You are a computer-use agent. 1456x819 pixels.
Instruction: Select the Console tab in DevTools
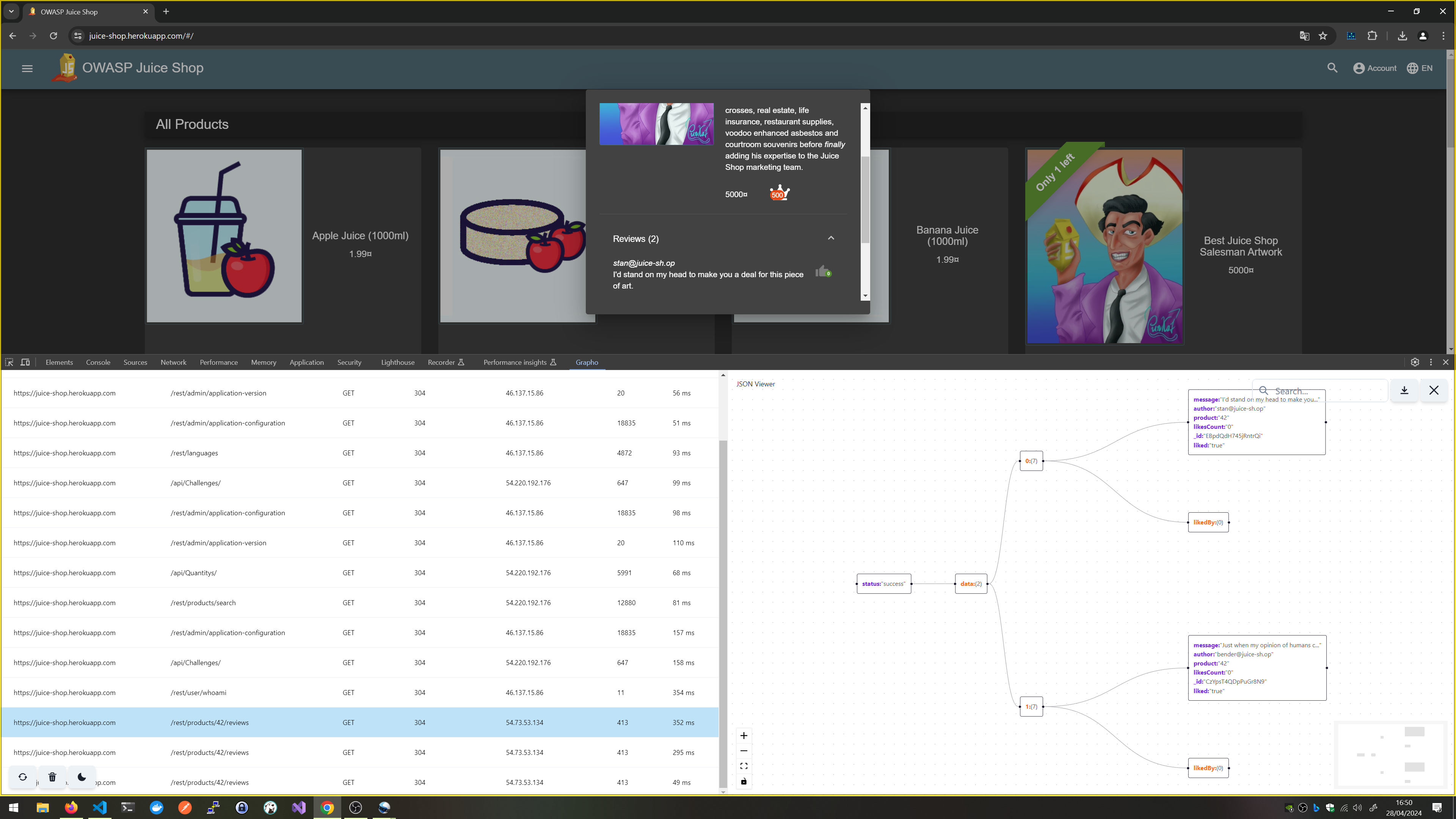coord(97,362)
